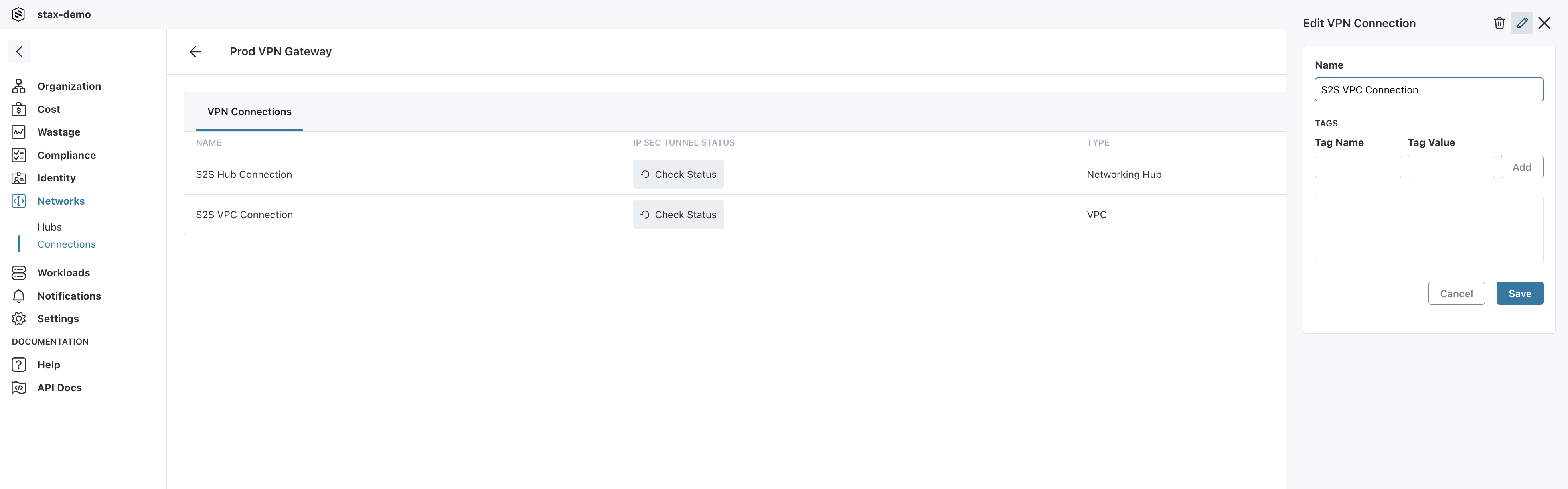Viewport: 1568px width, 489px height.
Task: Click the Notifications bell icon
Action: click(x=19, y=296)
